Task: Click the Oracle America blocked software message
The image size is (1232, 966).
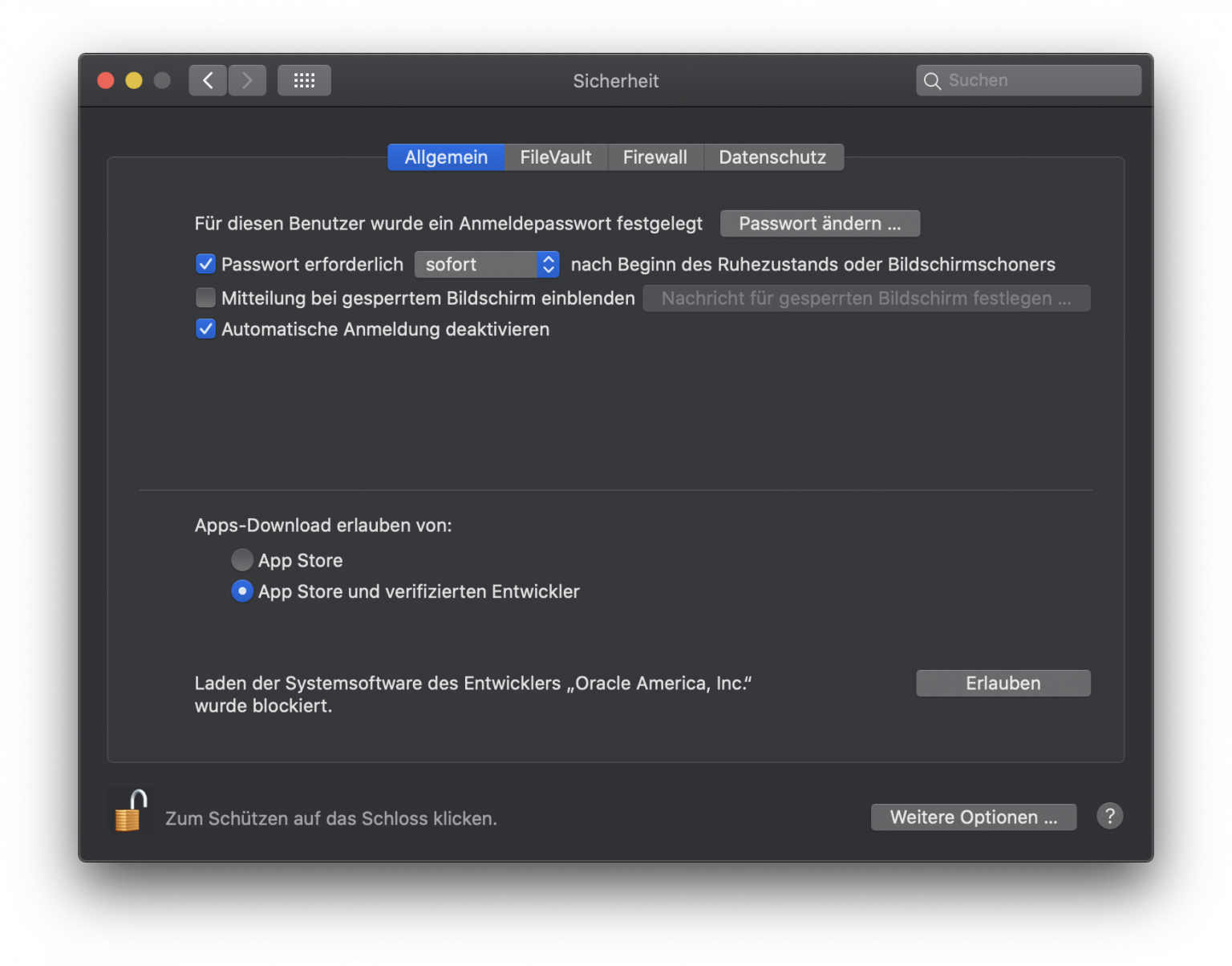Action: 473,695
